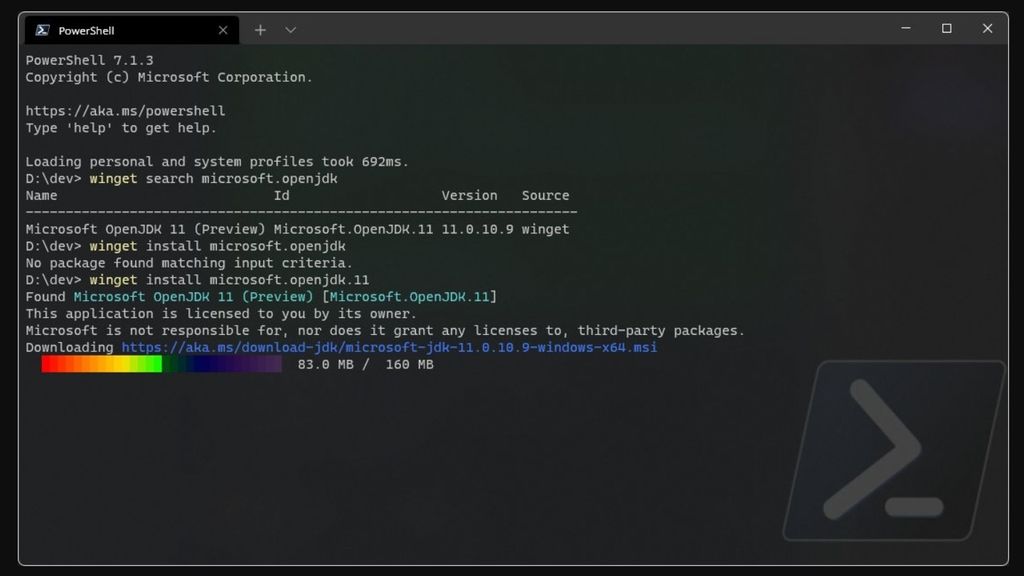Click the Version column header
The image size is (1024, 576).
[470, 195]
